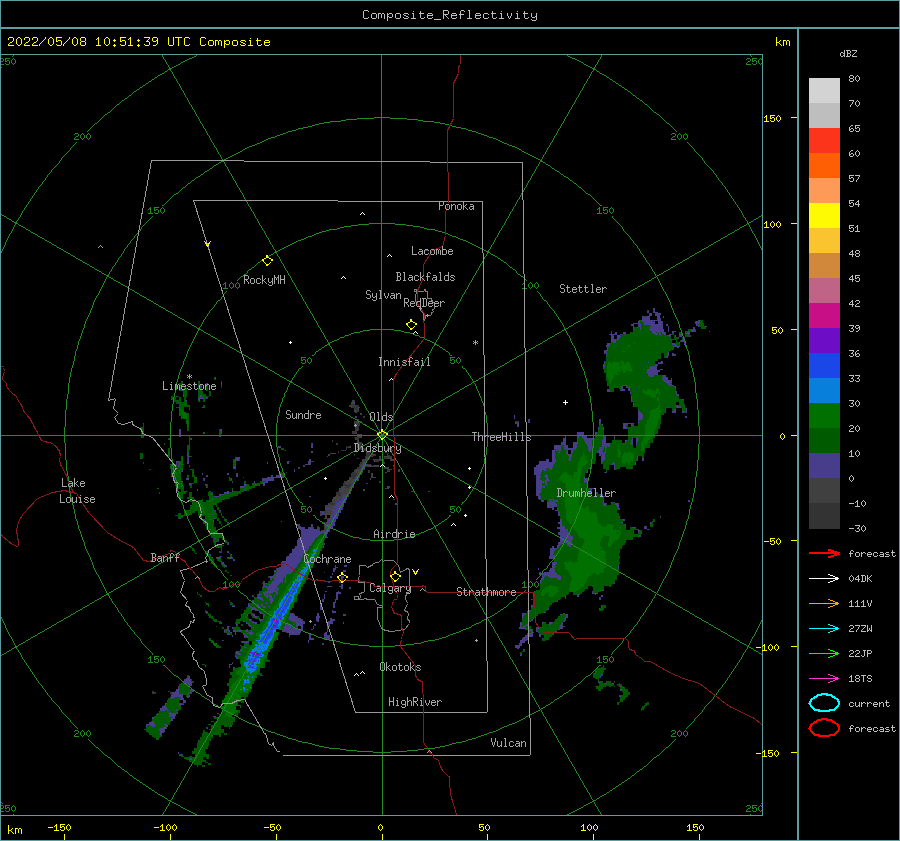The height and width of the screenshot is (841, 900).
Task: Click the cyan current ellipse icon
Action: click(x=824, y=703)
